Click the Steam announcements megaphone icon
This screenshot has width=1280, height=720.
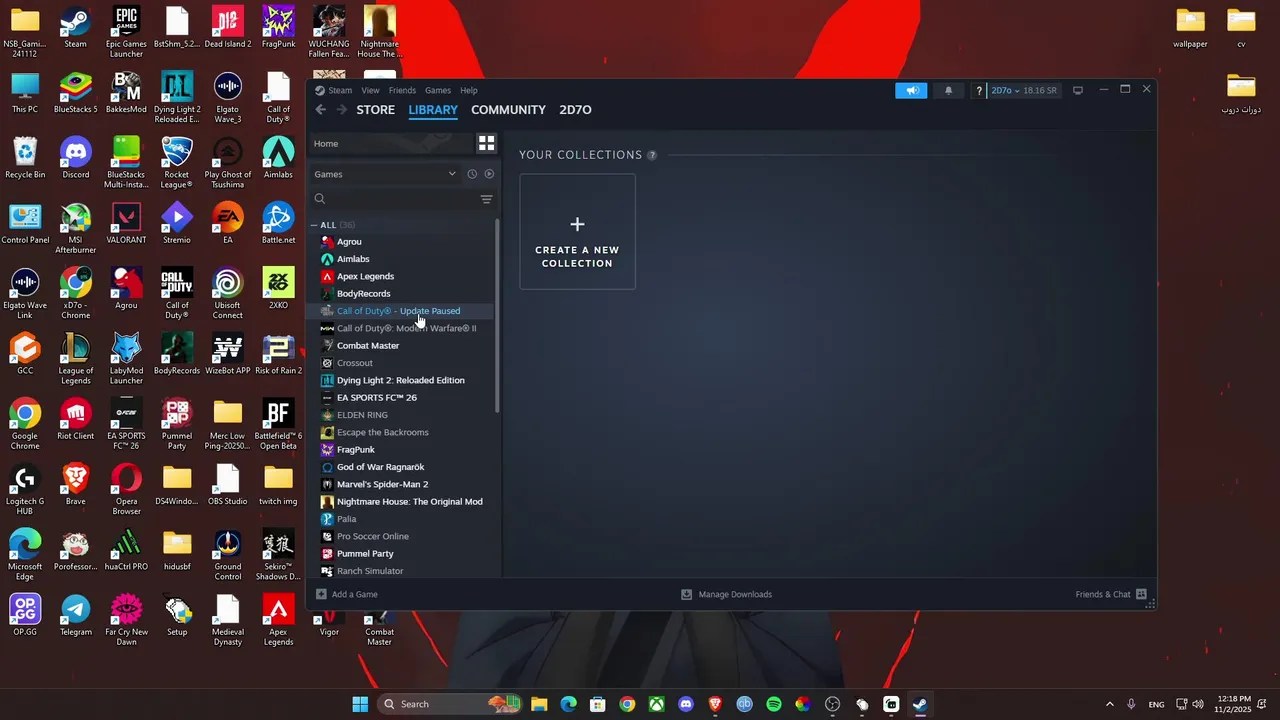click(911, 90)
